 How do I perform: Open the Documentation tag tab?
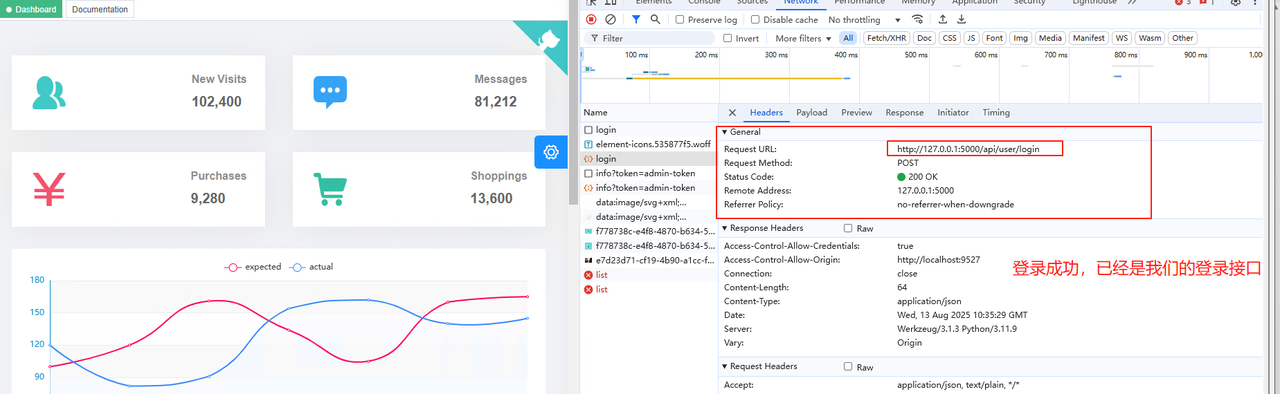pyautogui.click(x=100, y=9)
